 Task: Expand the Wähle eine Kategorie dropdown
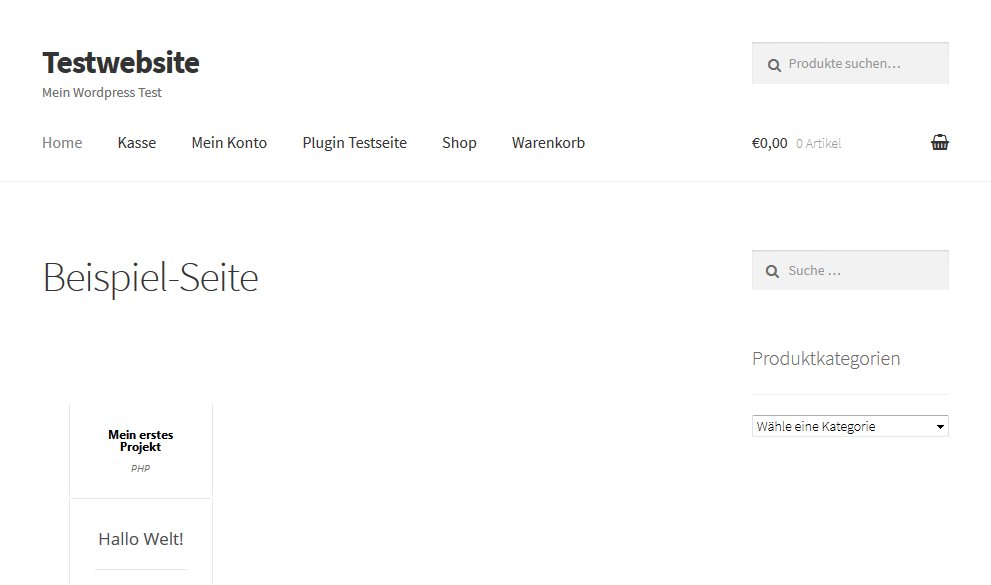click(849, 426)
